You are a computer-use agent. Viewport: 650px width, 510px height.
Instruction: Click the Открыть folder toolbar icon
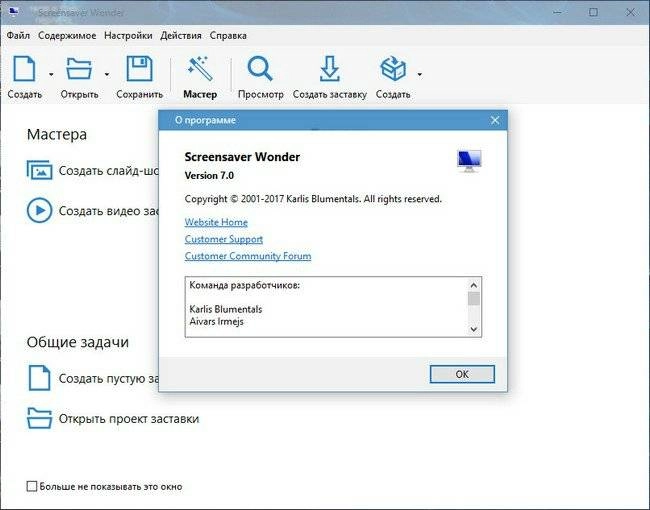[79, 69]
